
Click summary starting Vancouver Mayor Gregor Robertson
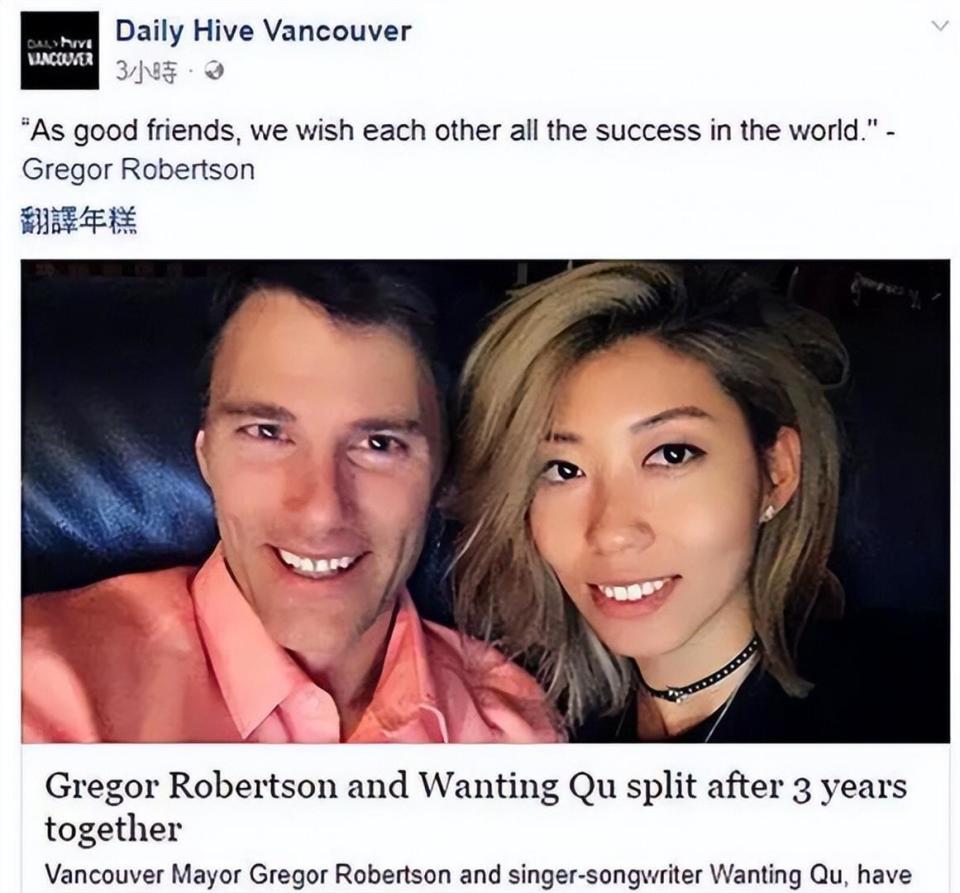(478, 875)
